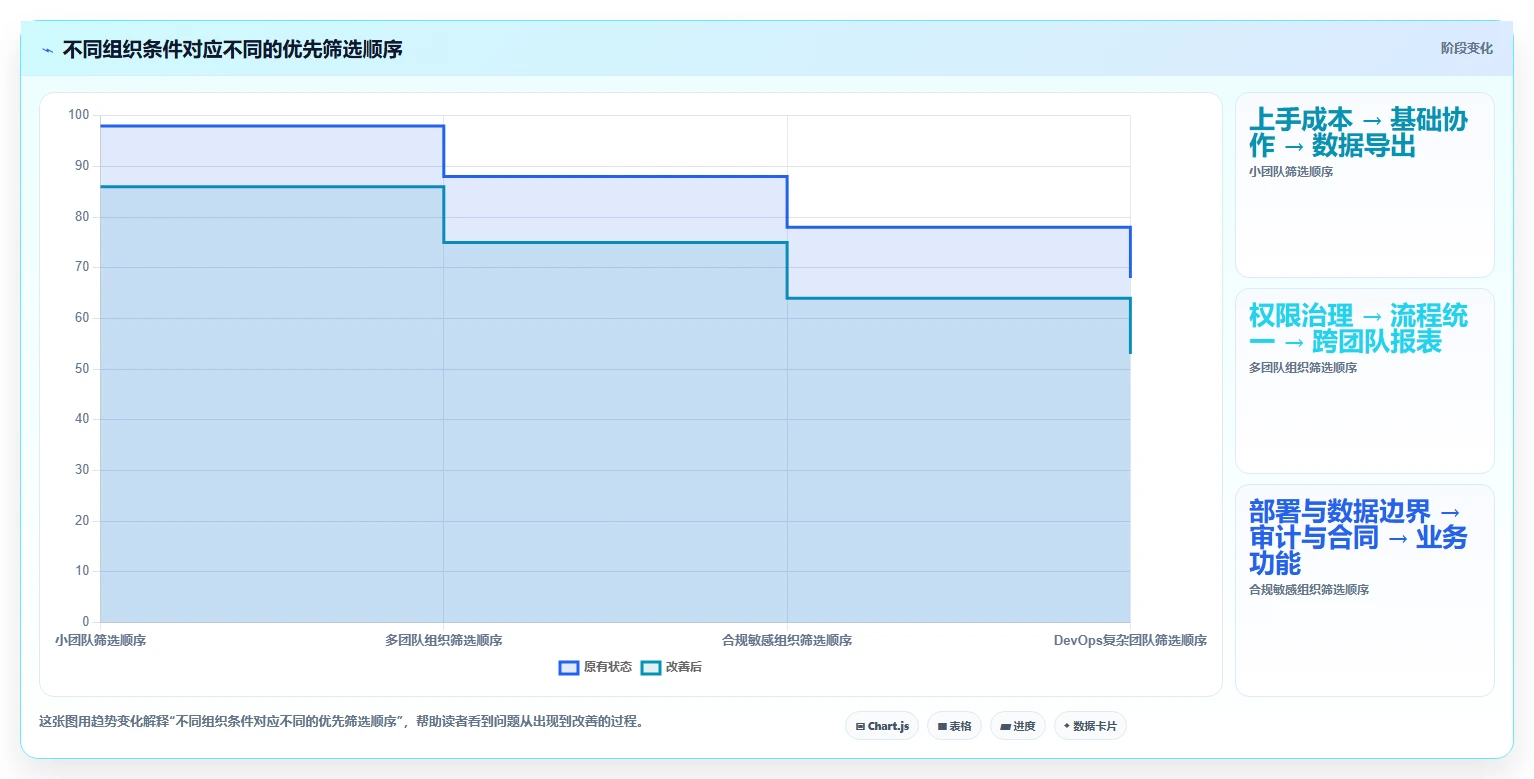Image resolution: width=1534 pixels, height=779 pixels.
Task: Click x-axis label 多团队组织筛选顺序
Action: coord(444,640)
